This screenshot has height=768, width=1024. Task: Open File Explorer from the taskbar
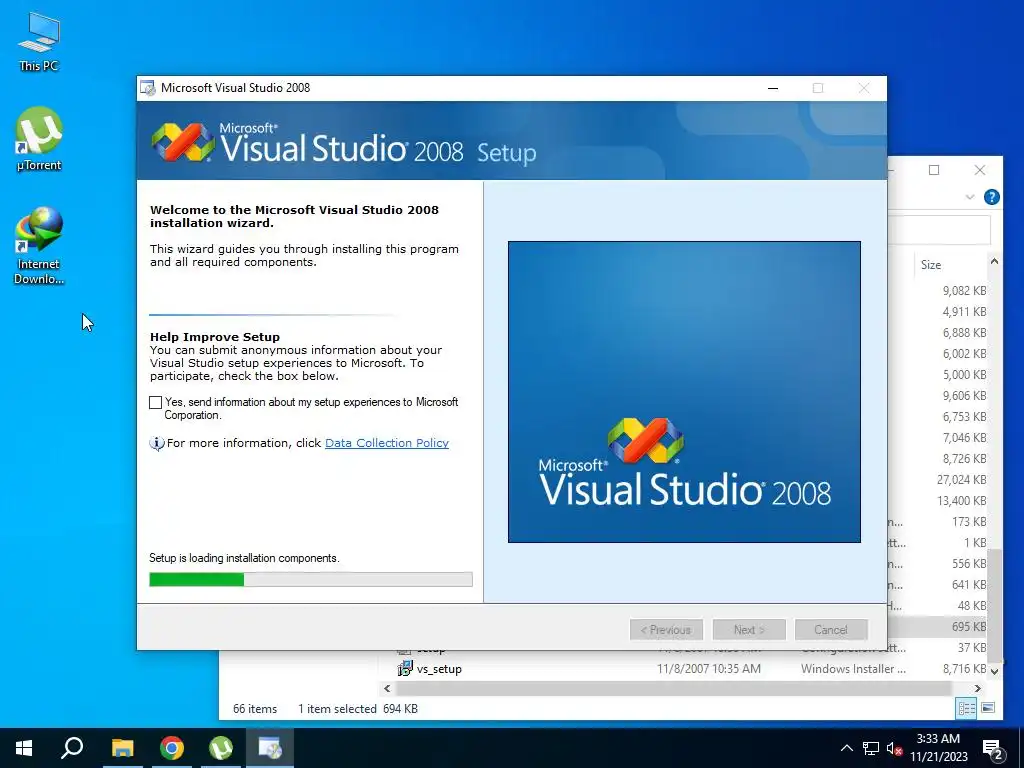pos(122,748)
